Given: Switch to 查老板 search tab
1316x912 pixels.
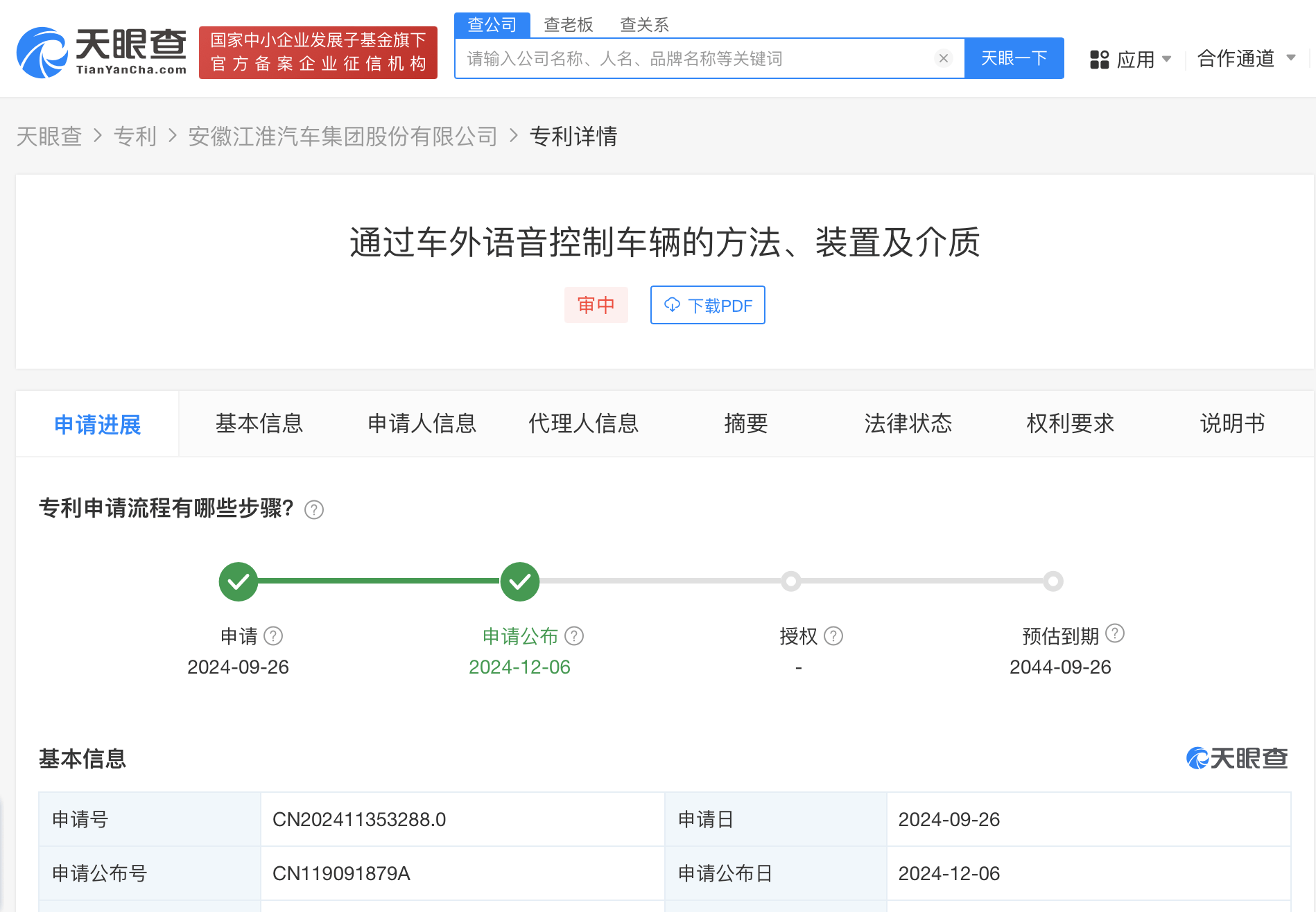Looking at the screenshot, I should coord(568,25).
